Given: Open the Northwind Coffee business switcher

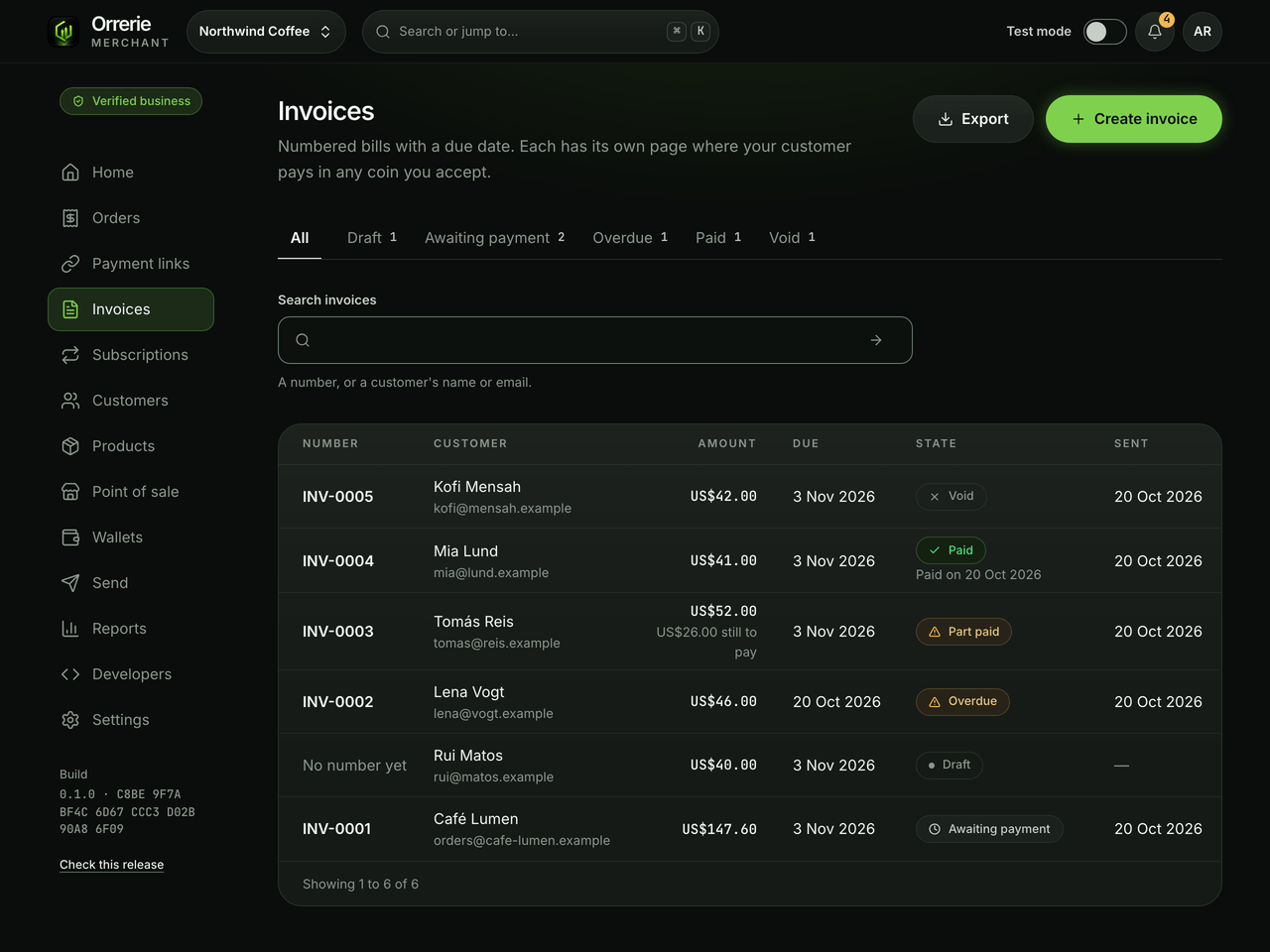Looking at the screenshot, I should (266, 32).
